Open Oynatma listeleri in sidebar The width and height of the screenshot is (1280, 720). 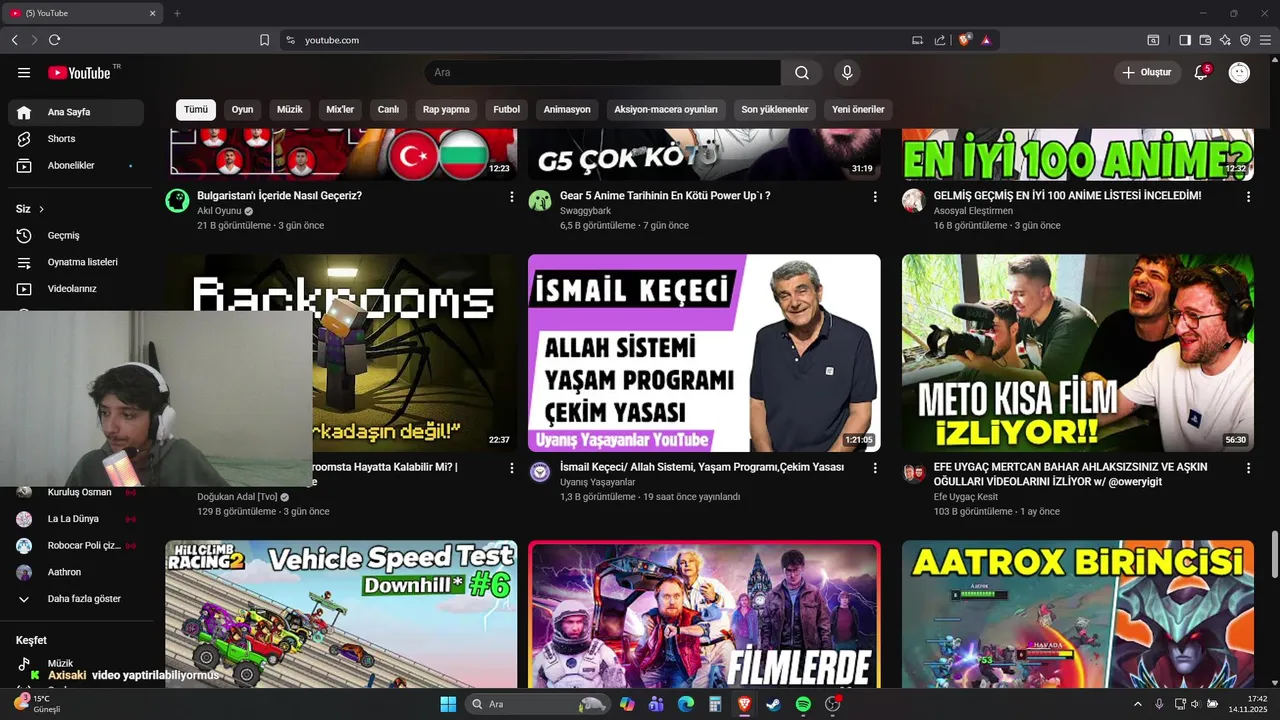[76, 262]
